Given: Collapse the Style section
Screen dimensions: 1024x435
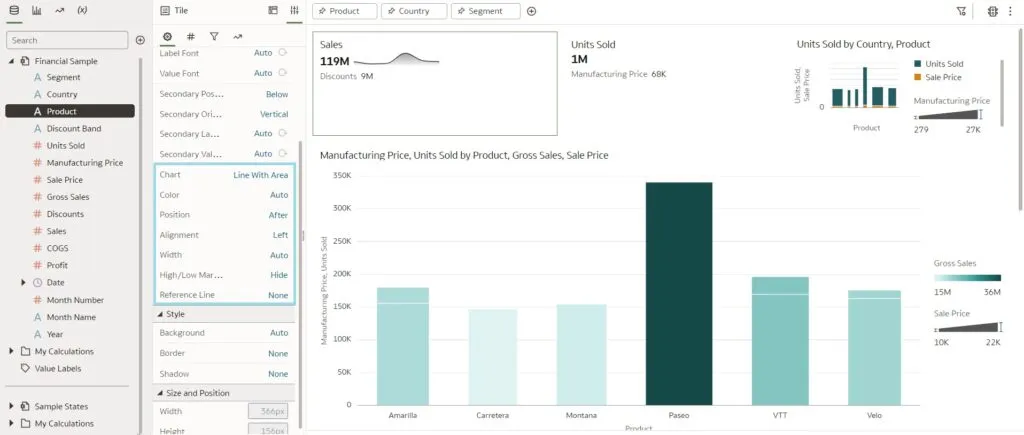Looking at the screenshot, I should pyautogui.click(x=161, y=314).
